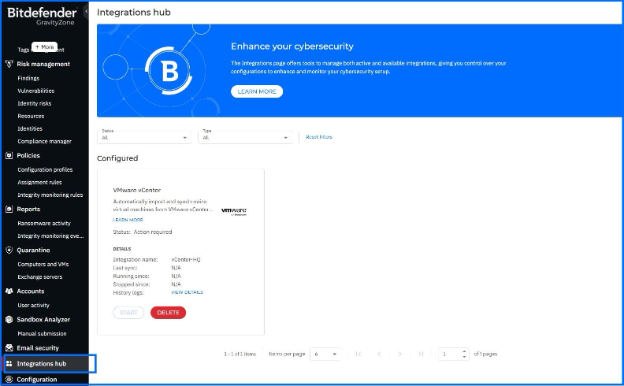This screenshot has width=624, height=386.
Task: Click the More button in the sidebar
Action: coord(45,47)
